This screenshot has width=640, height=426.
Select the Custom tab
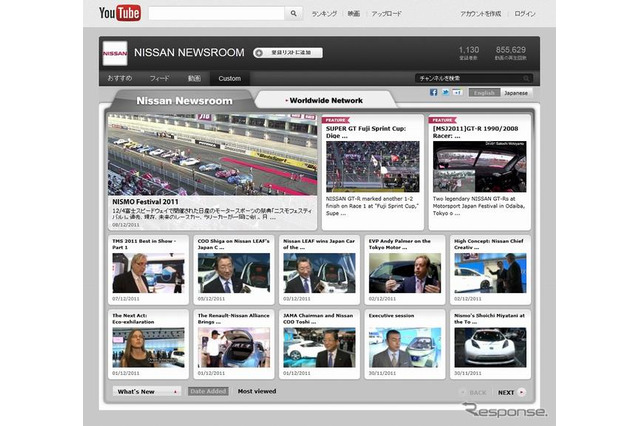coord(229,78)
